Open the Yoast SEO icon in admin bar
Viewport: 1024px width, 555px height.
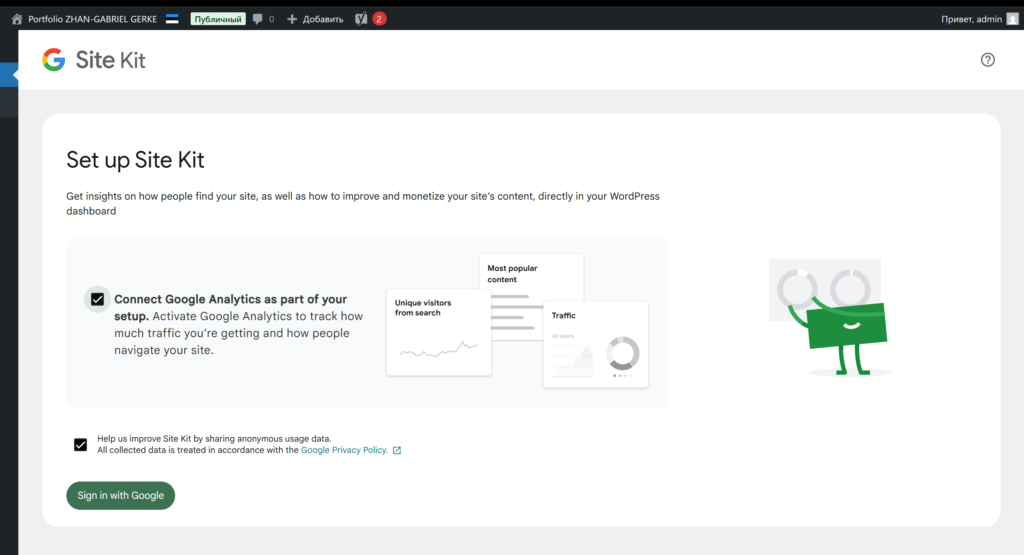(x=360, y=19)
